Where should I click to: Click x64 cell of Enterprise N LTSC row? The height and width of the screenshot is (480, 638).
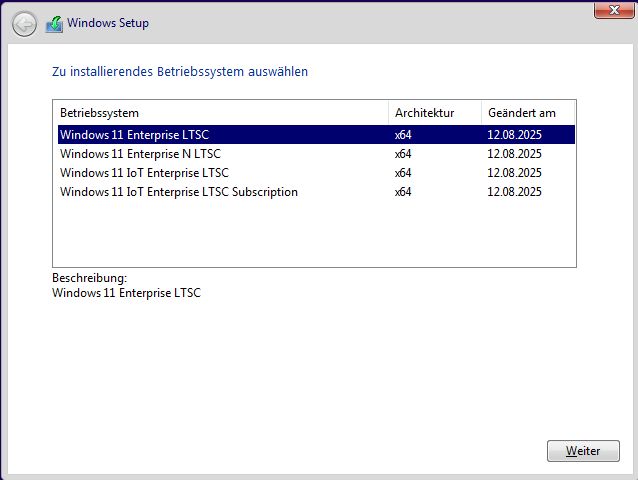pyautogui.click(x=403, y=154)
